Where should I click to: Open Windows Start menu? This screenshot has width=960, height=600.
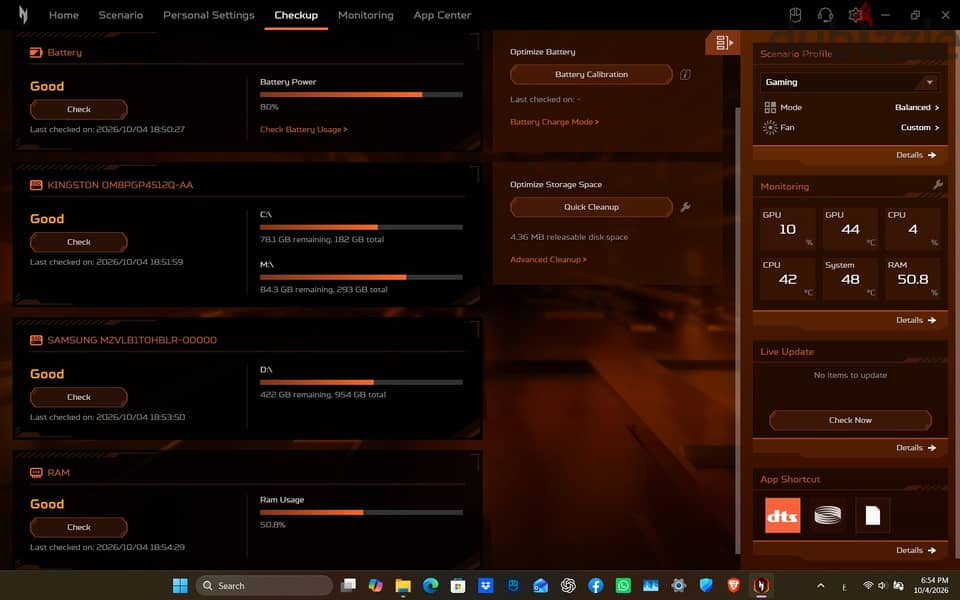(180, 586)
